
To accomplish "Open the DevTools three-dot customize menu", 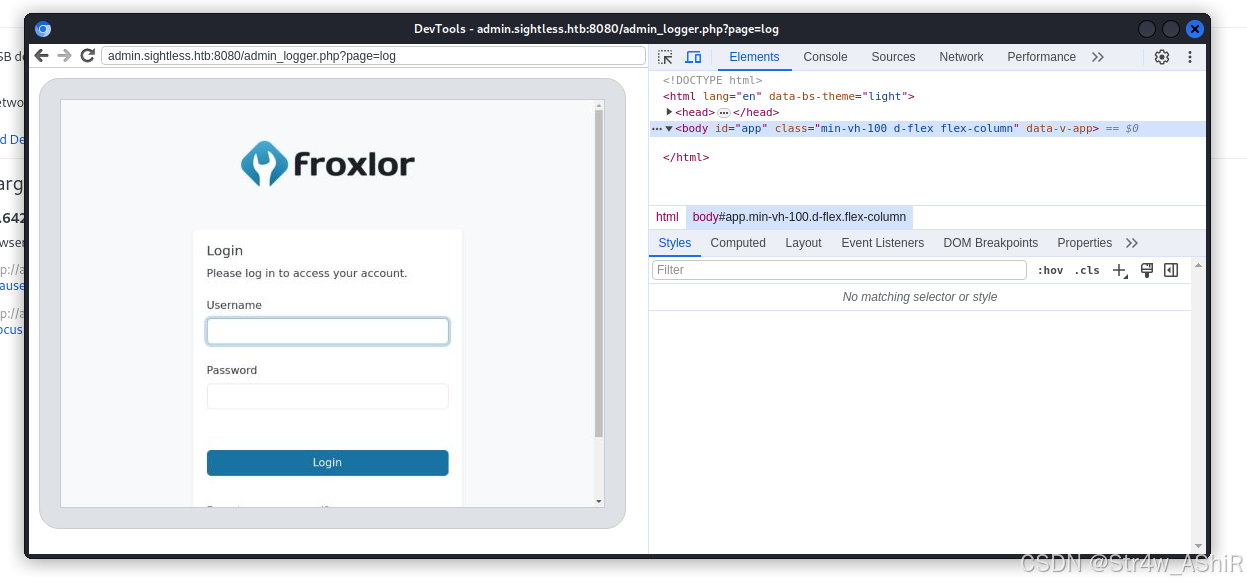I will tap(1190, 57).
